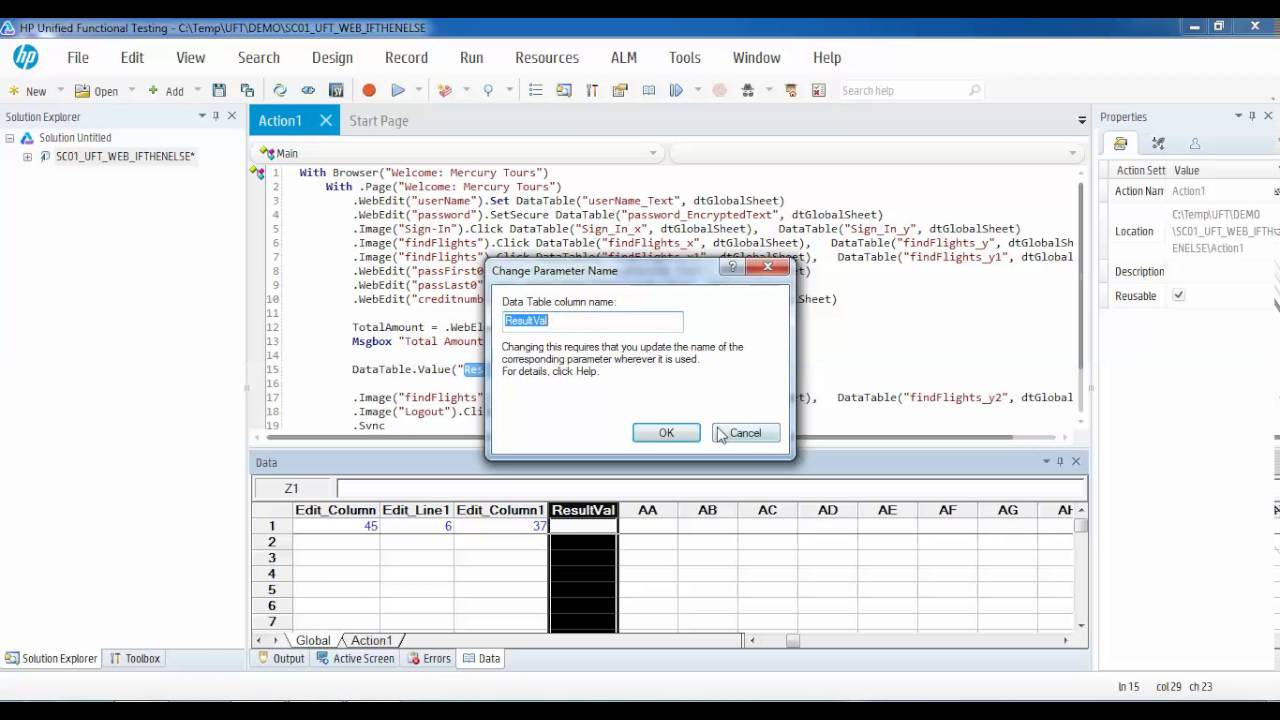Open the dropdown arrow beside Run button

(x=419, y=90)
